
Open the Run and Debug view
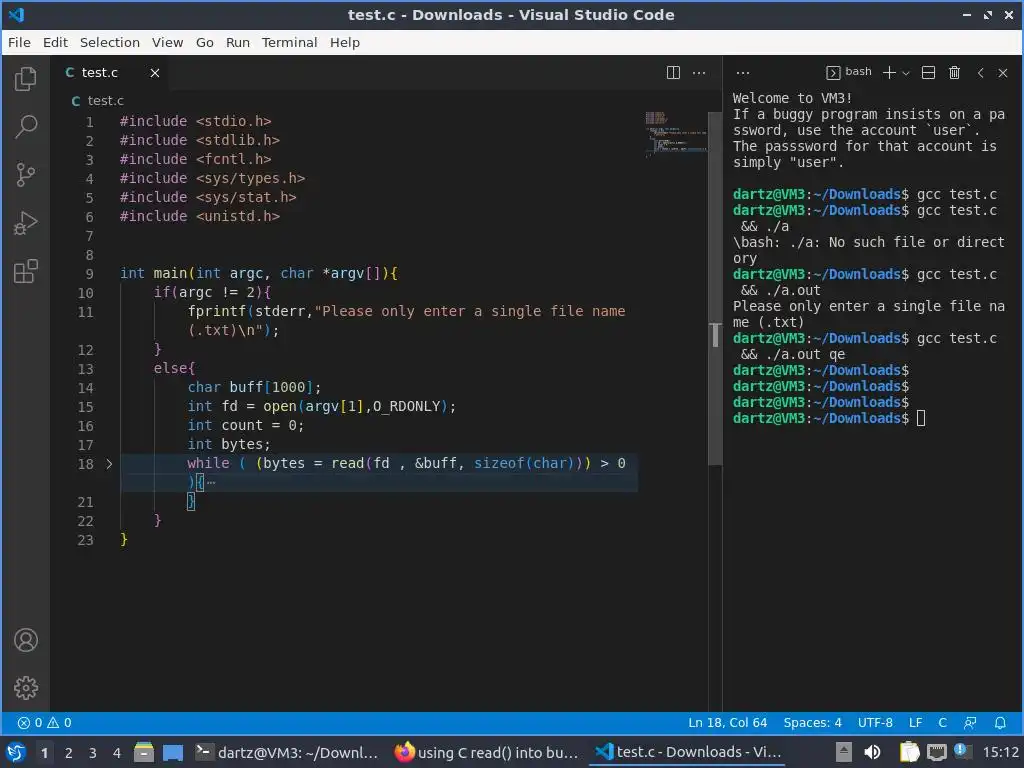pos(25,223)
